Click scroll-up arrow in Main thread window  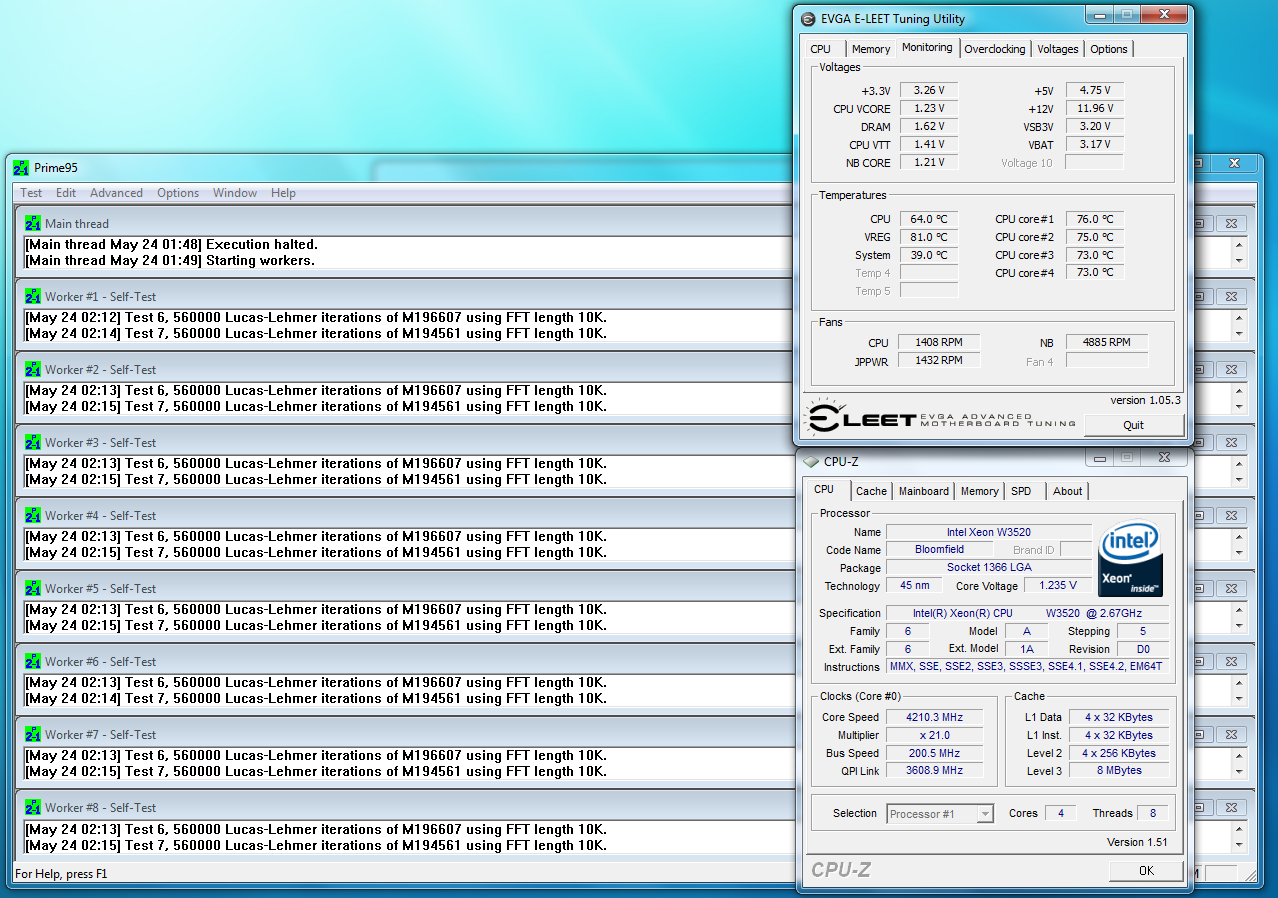point(1239,245)
